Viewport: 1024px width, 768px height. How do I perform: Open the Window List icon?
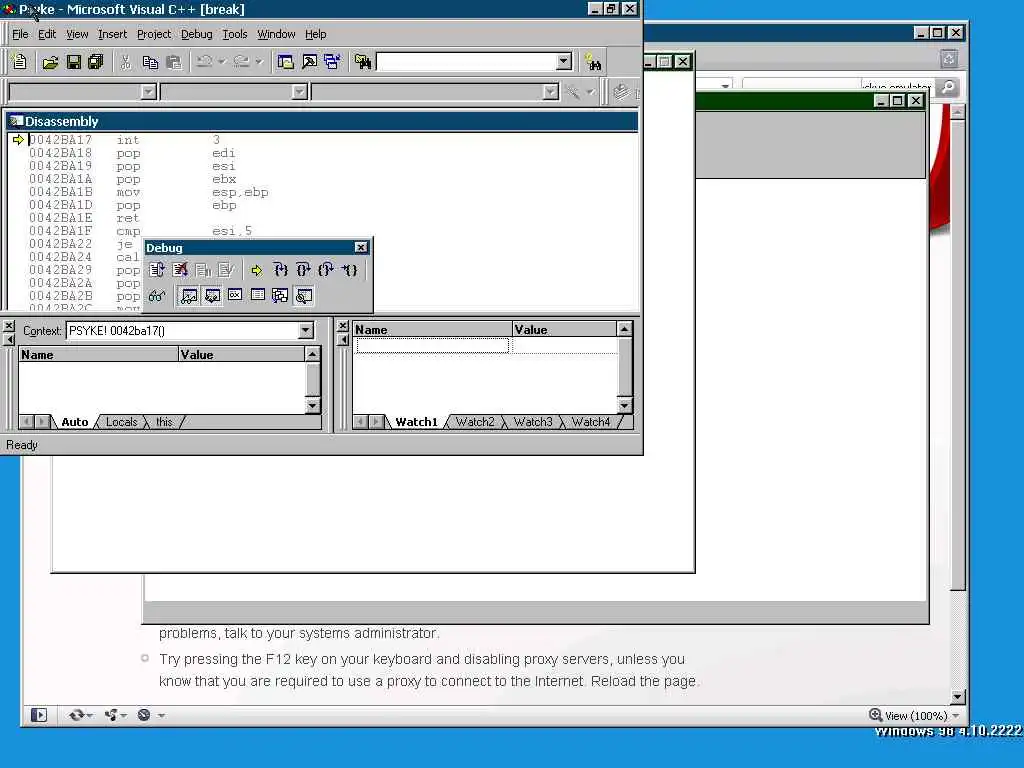(x=332, y=62)
